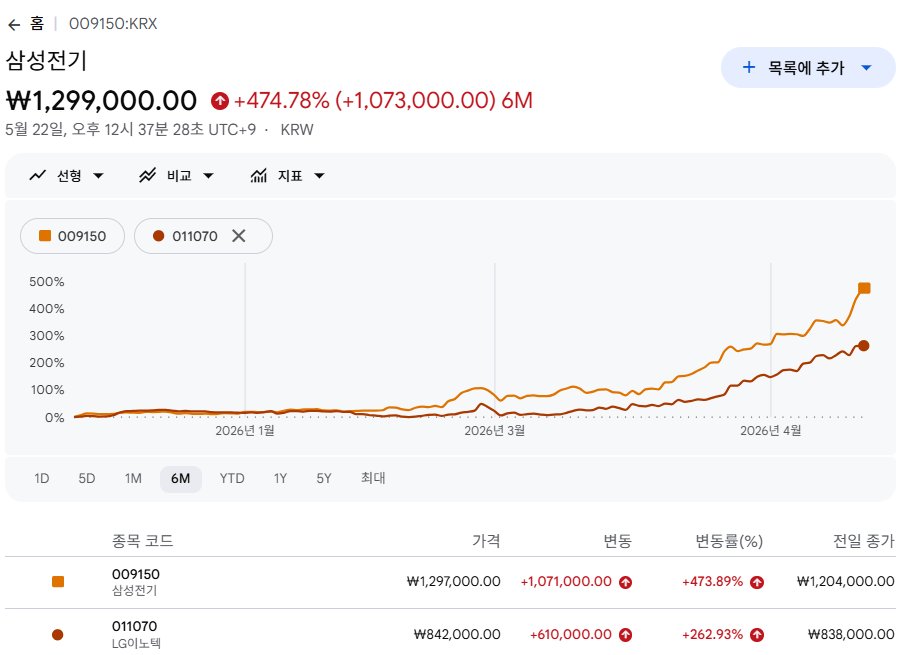Click the brown end marker on the chart
This screenshot has width=903, height=655.
click(863, 346)
